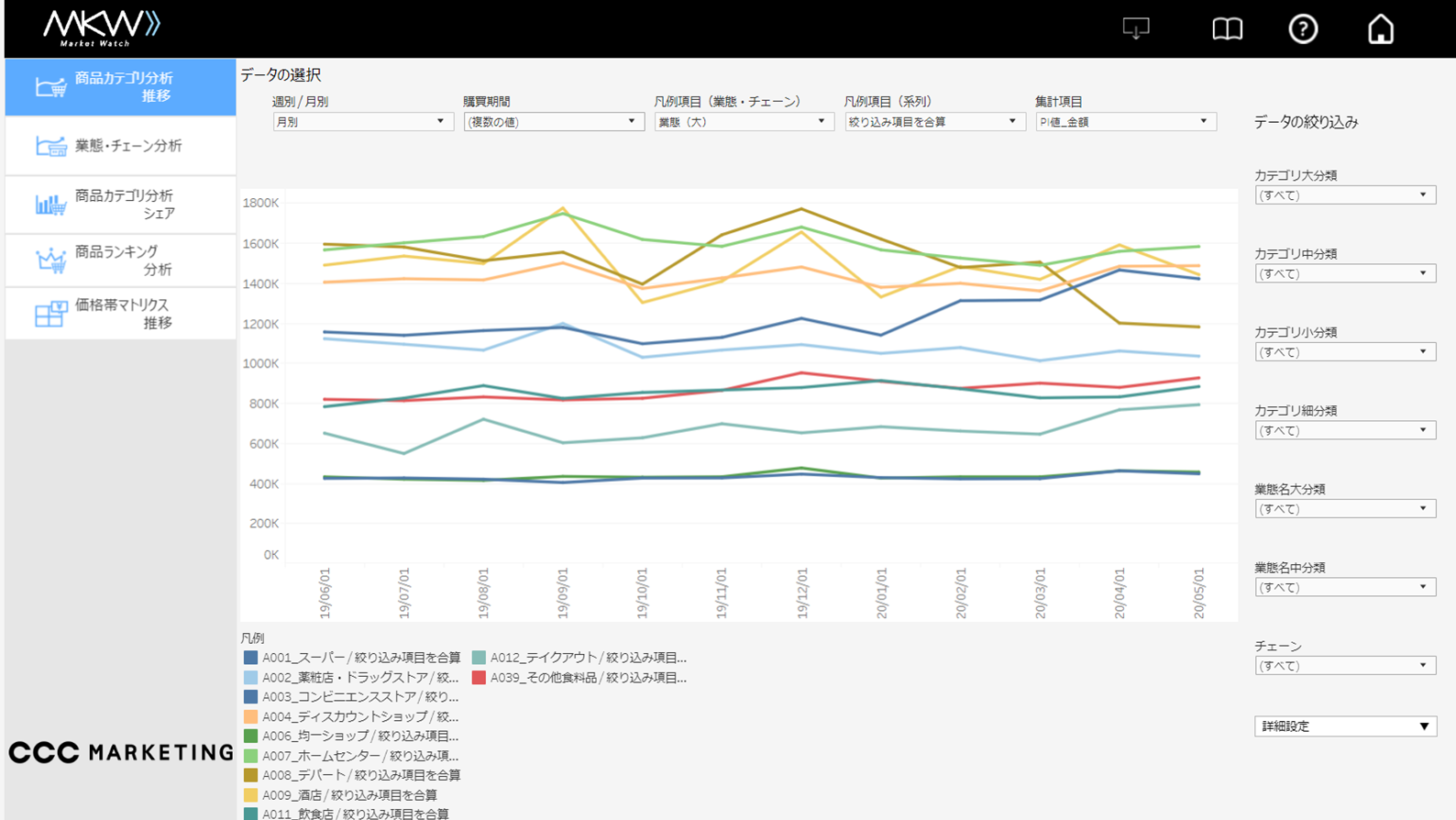Viewport: 1456px width, 820px height.
Task: Expand the 詳細設定 dropdown
Action: 1344,726
